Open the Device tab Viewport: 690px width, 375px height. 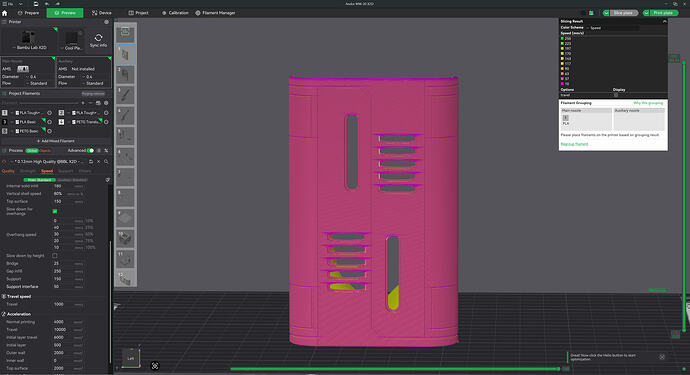pyautogui.click(x=102, y=13)
